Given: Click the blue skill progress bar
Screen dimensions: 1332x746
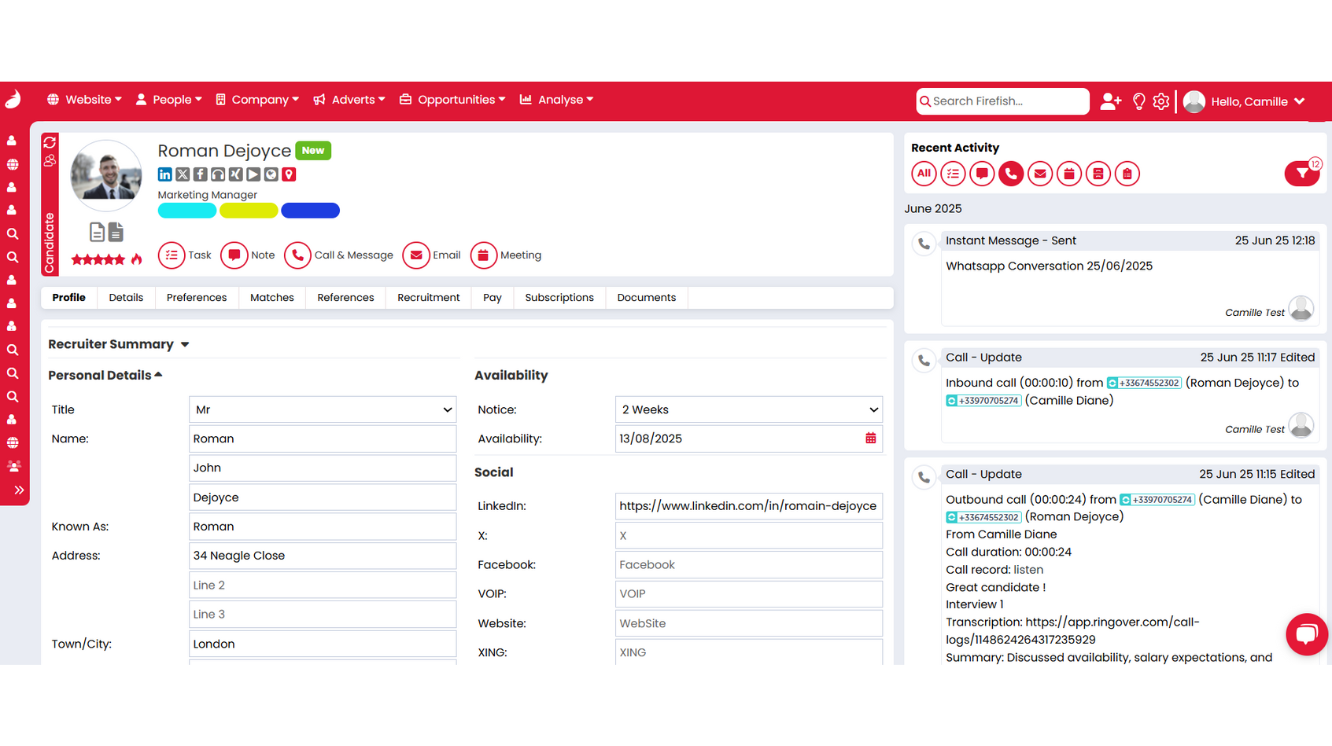Looking at the screenshot, I should (x=310, y=210).
